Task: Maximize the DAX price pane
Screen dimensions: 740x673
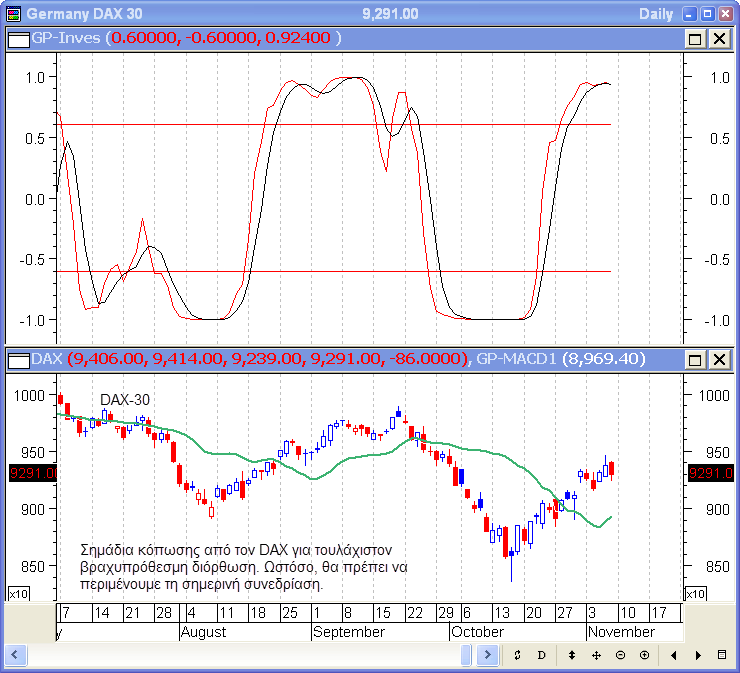Action: [x=696, y=358]
